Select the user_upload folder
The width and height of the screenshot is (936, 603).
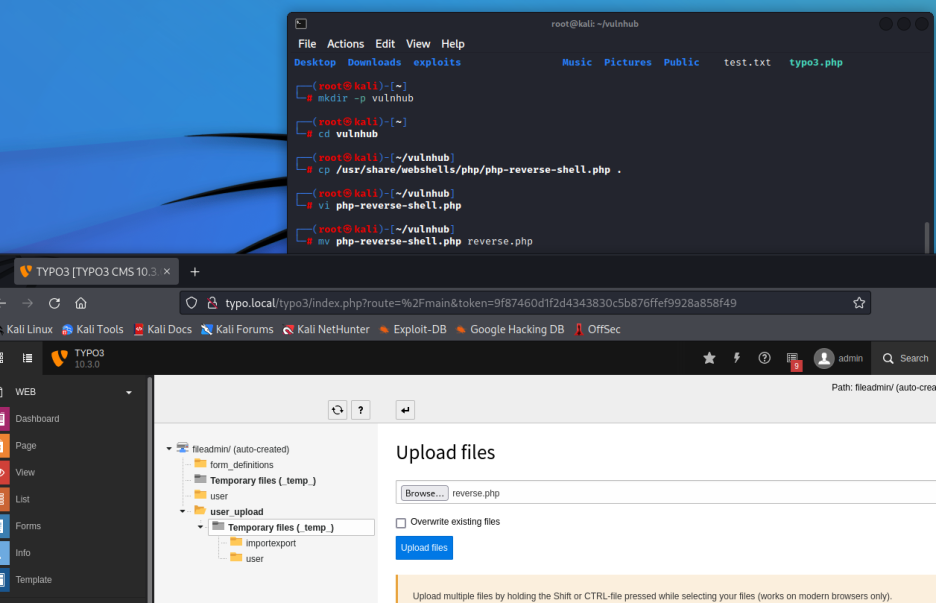tap(236, 512)
